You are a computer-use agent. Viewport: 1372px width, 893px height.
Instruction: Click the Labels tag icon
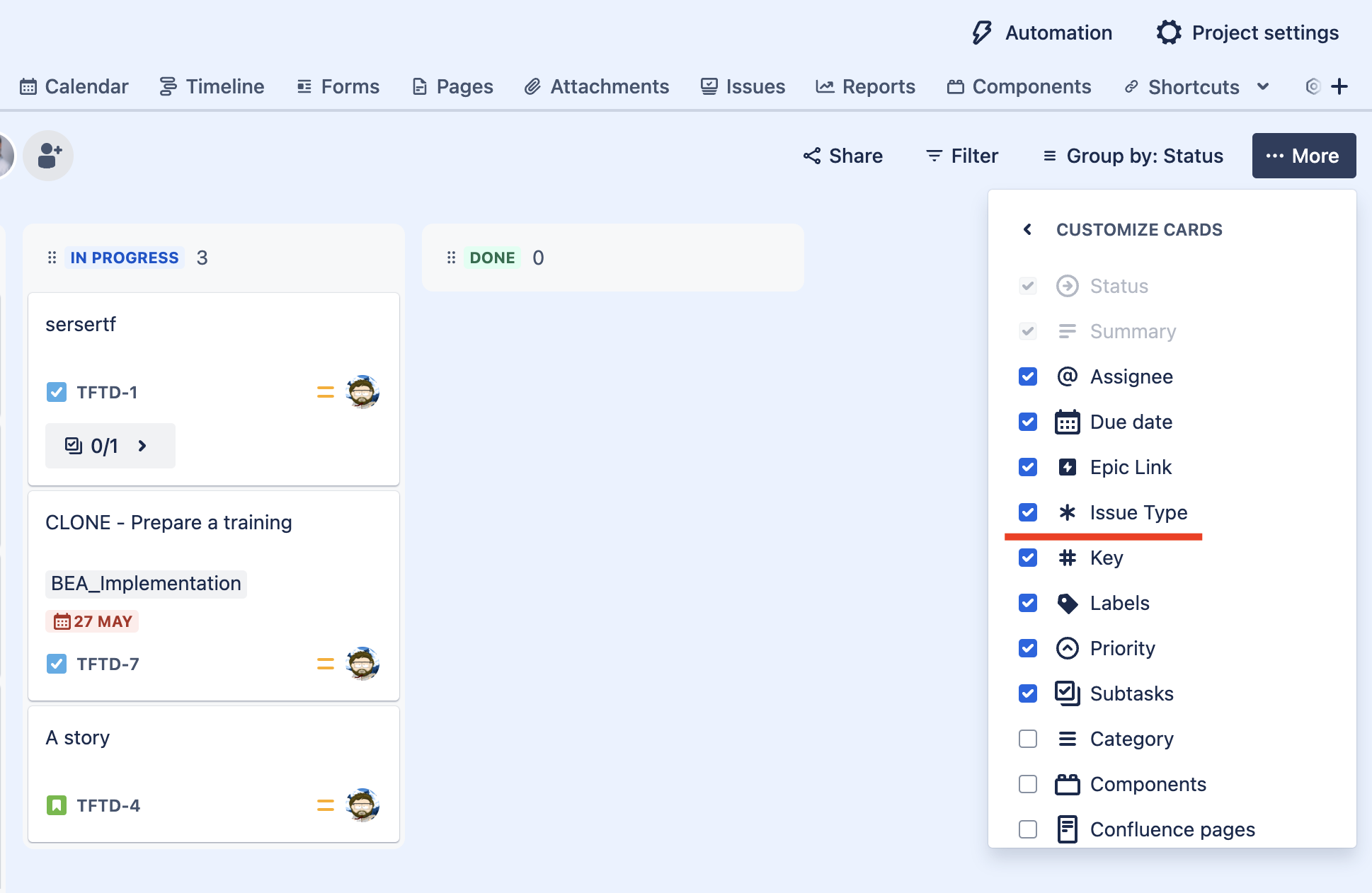(x=1067, y=603)
